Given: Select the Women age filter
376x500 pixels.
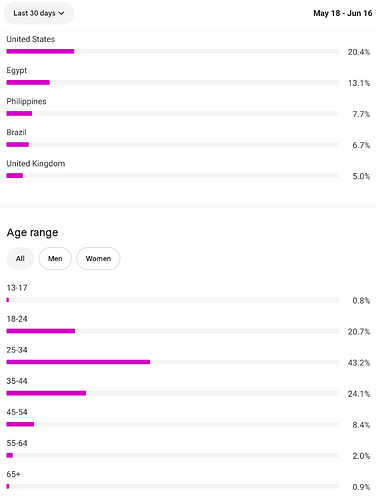Looking at the screenshot, I should tap(98, 258).
